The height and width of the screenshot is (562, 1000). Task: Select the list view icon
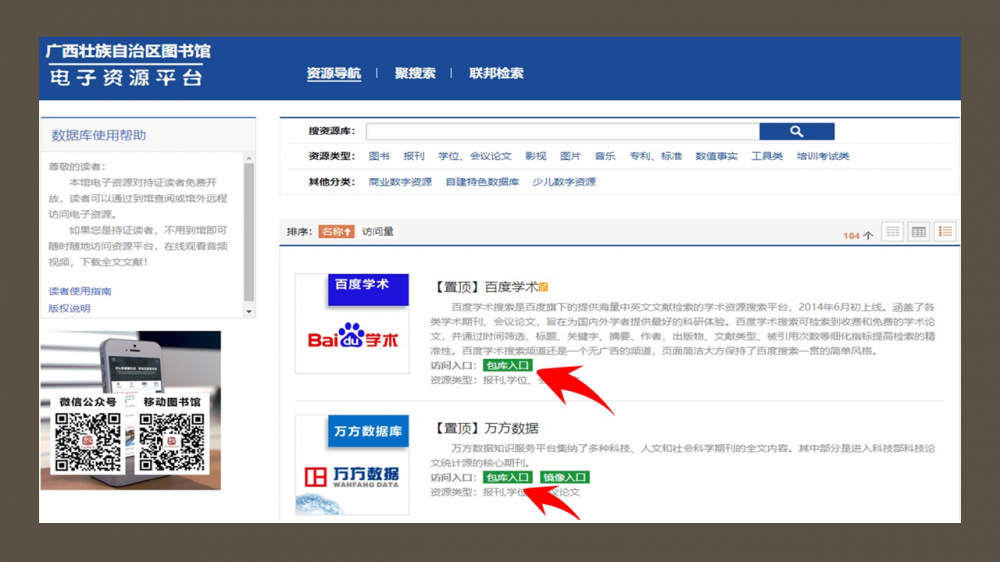944,232
